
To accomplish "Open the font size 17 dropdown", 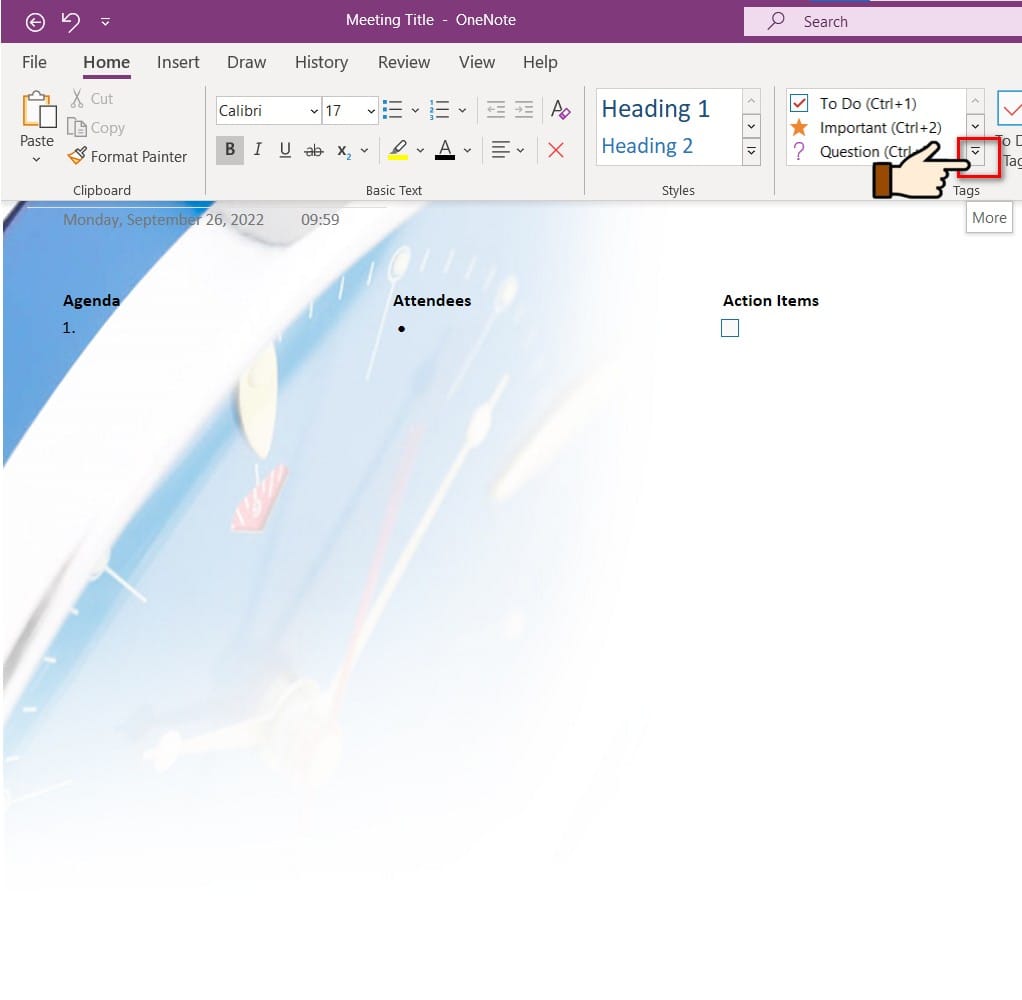I will tap(371, 111).
